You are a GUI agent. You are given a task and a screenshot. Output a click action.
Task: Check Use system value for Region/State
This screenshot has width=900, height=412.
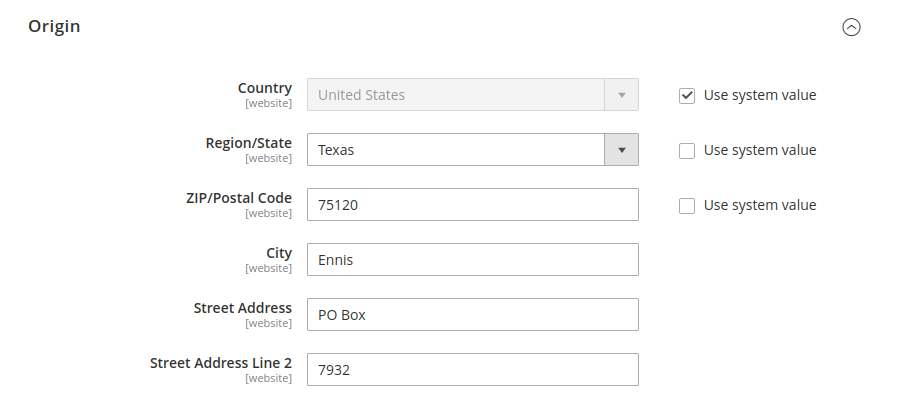(x=687, y=151)
